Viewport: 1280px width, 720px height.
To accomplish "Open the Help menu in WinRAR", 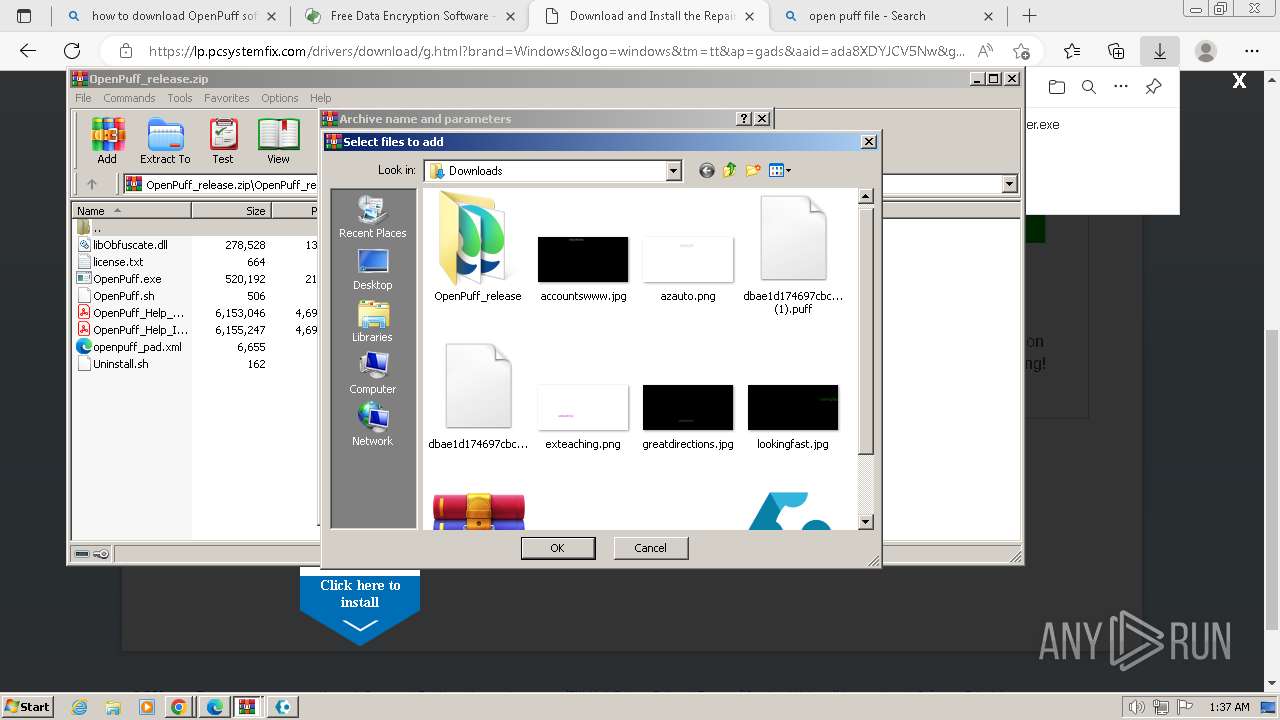I will (320, 98).
